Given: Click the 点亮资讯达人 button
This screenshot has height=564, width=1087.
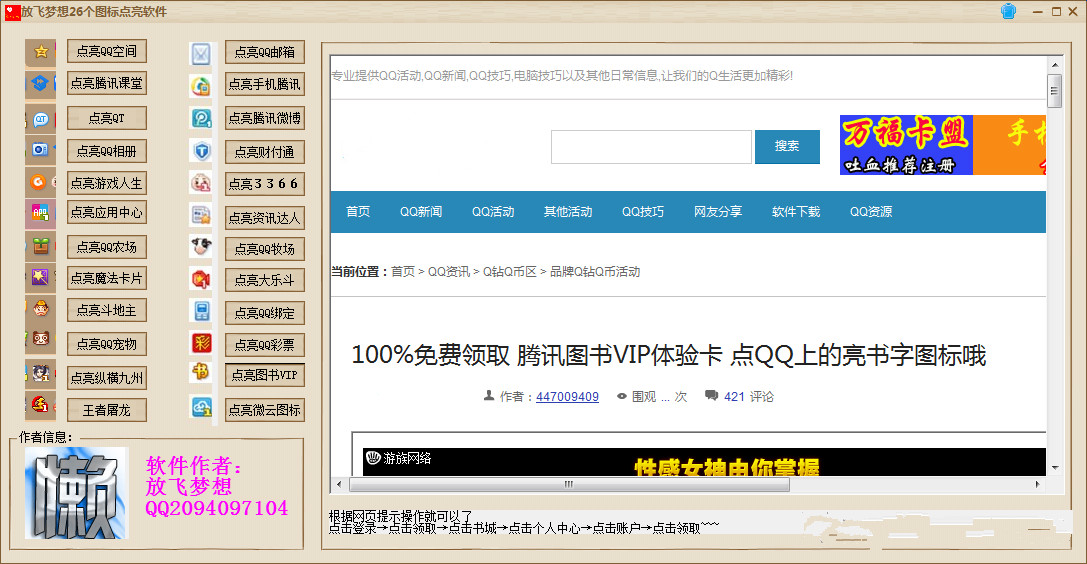Looking at the screenshot, I should 265,218.
